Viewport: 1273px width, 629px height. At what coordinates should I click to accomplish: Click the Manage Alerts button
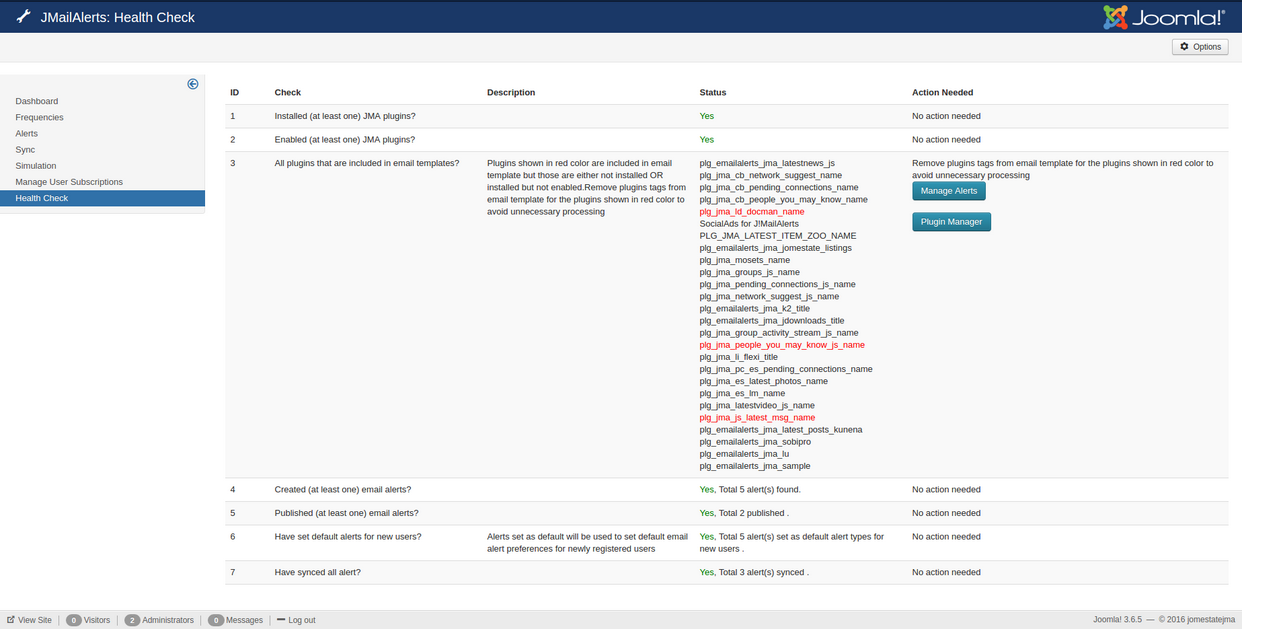pos(948,191)
